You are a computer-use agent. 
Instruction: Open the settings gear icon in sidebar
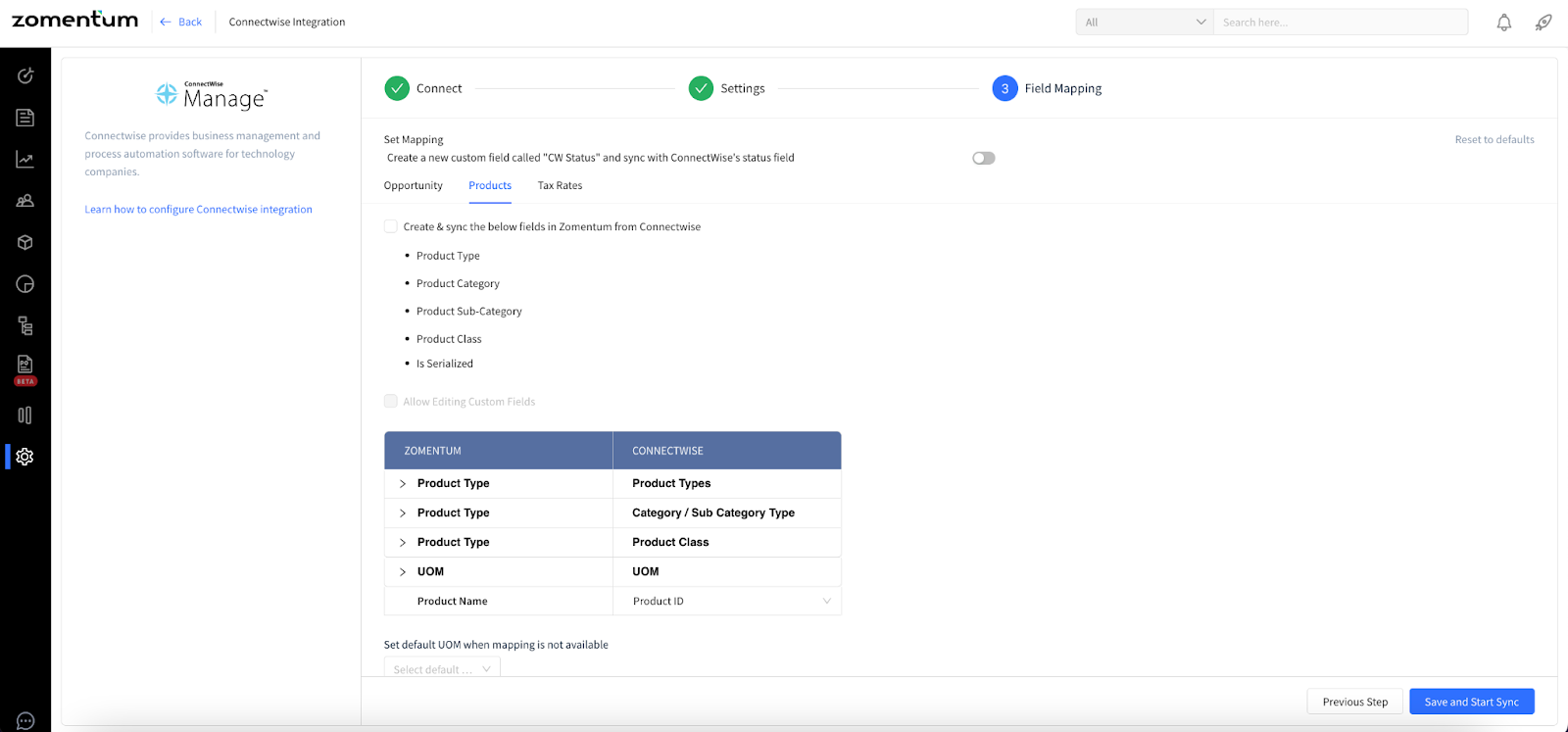(25, 457)
